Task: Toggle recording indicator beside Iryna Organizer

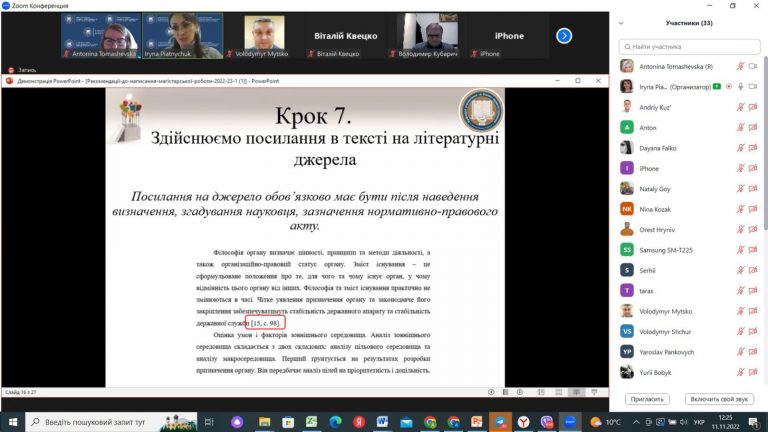Action: (x=729, y=87)
